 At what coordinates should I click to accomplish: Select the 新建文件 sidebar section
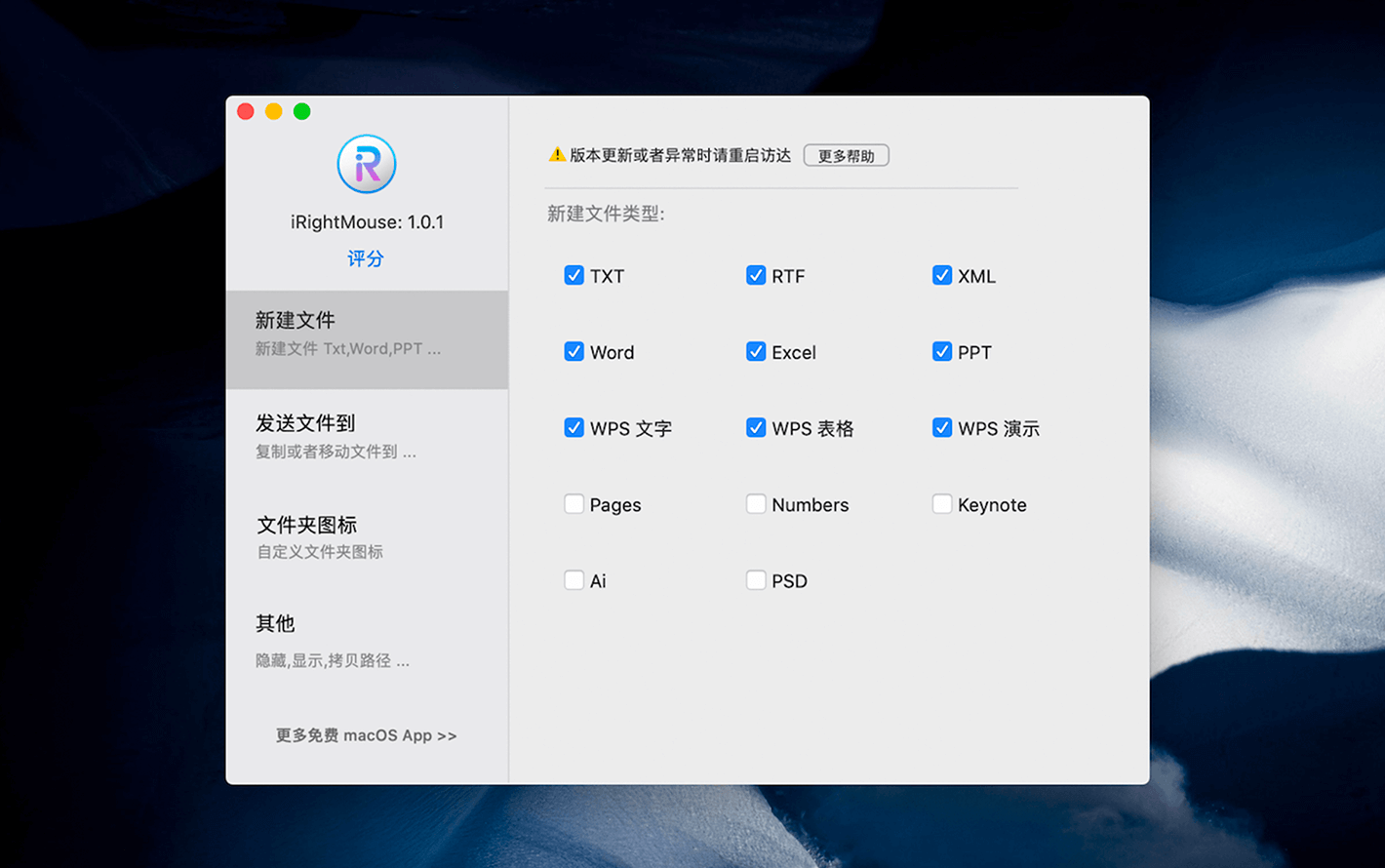pos(367,339)
